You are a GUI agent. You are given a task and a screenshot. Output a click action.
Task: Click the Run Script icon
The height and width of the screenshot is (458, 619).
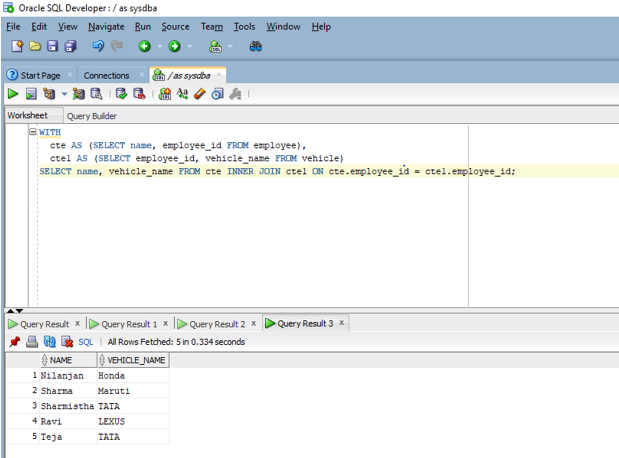coord(31,94)
